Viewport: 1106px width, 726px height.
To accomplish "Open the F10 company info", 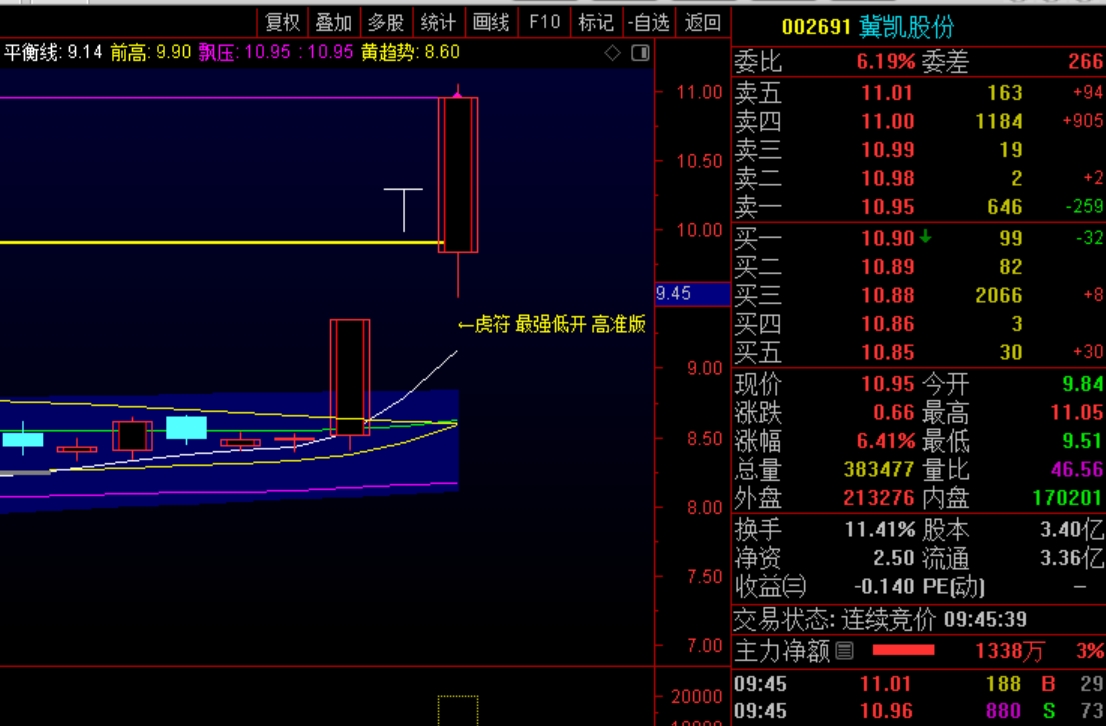I will coord(544,23).
